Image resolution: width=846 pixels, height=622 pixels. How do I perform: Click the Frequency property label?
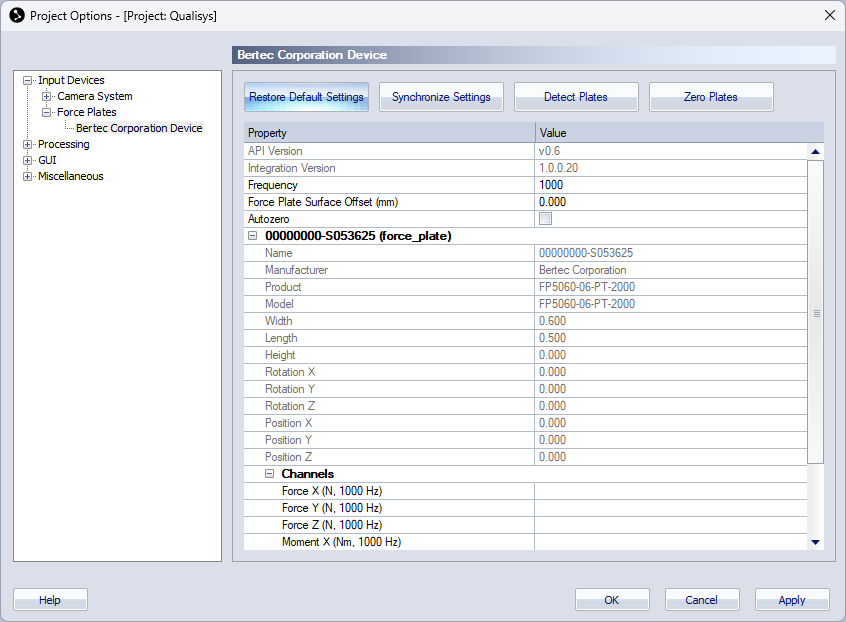272,185
